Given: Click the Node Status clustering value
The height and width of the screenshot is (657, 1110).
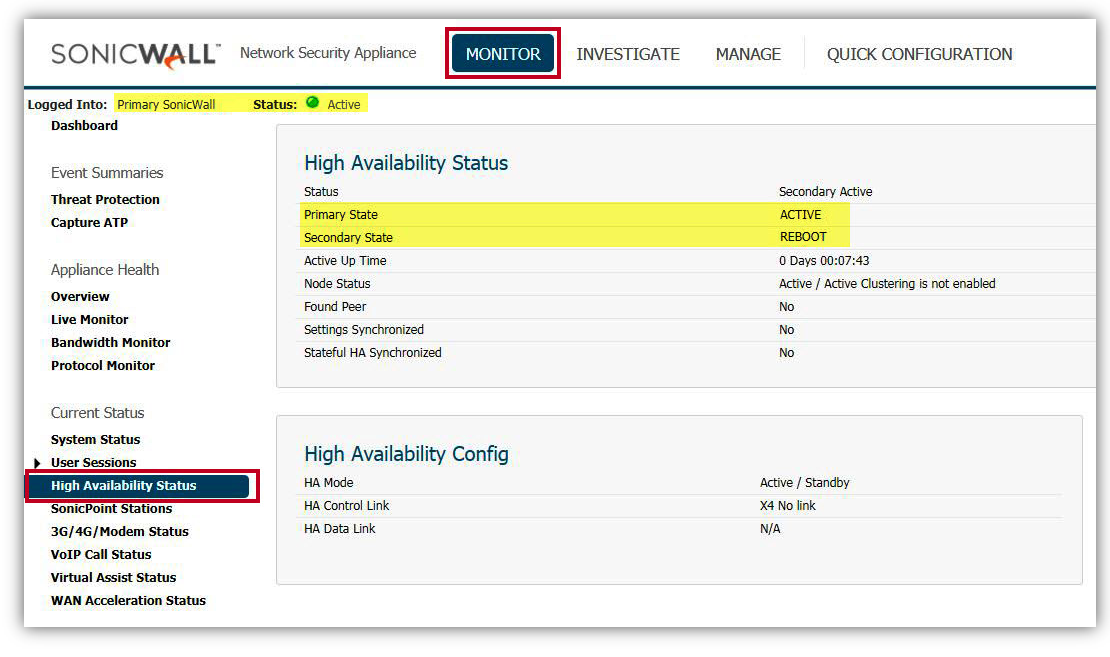Looking at the screenshot, I should coord(887,284).
